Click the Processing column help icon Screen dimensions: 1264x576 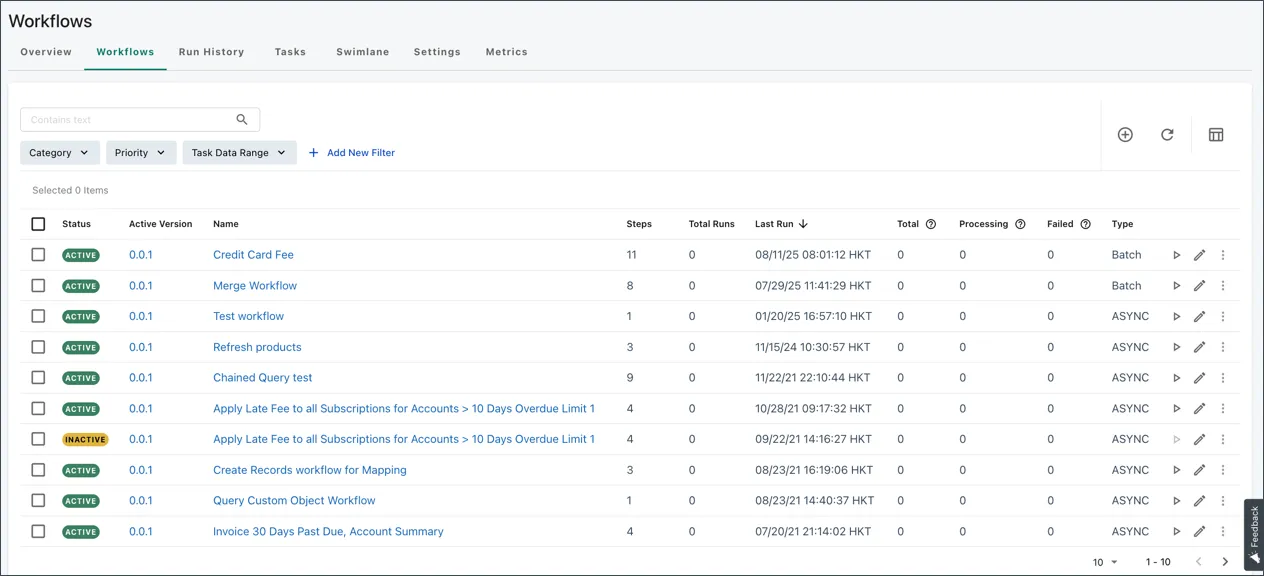1020,224
